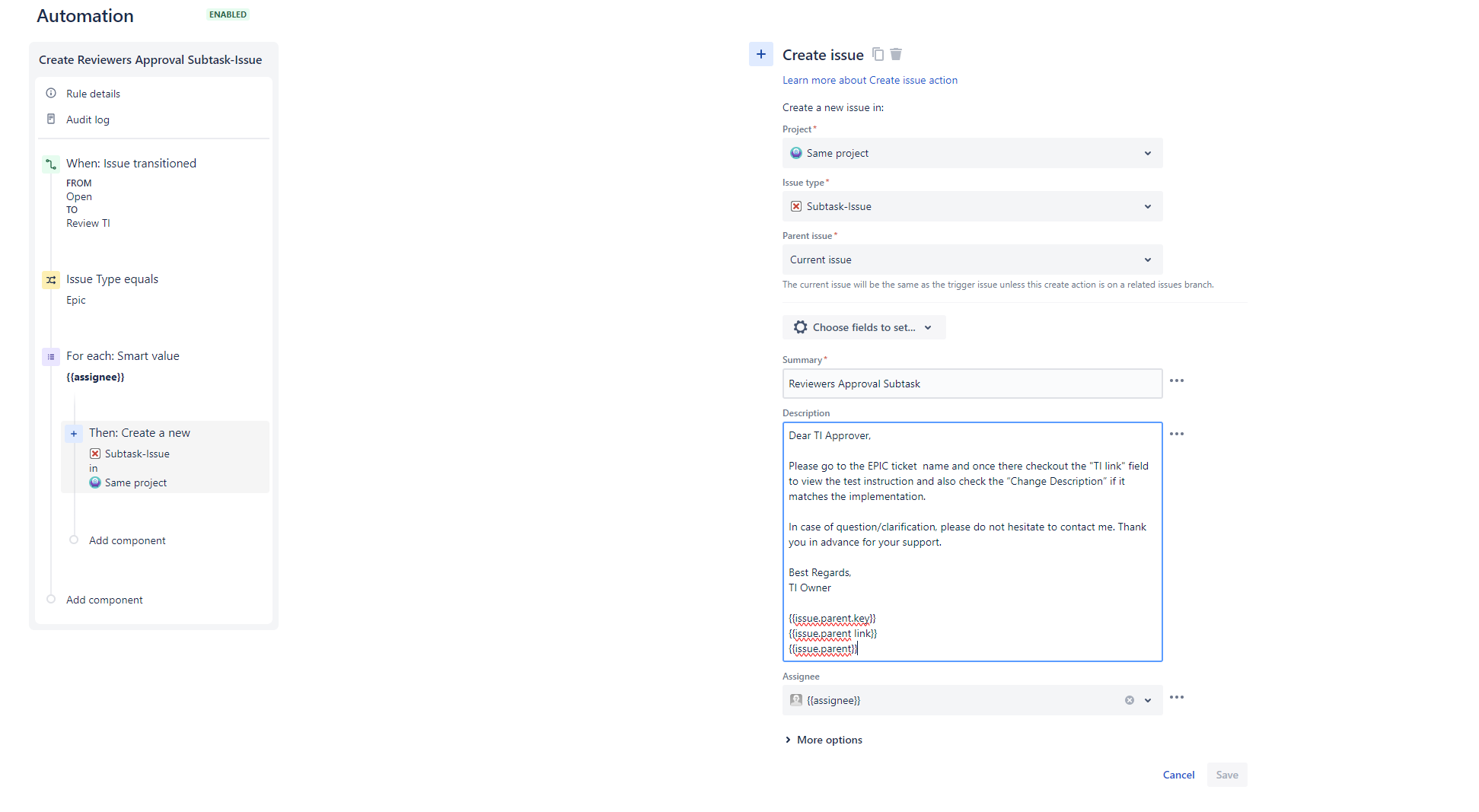Screen dimensions: 1479x812
Task: Switch to the Audit log
Action: [88, 119]
